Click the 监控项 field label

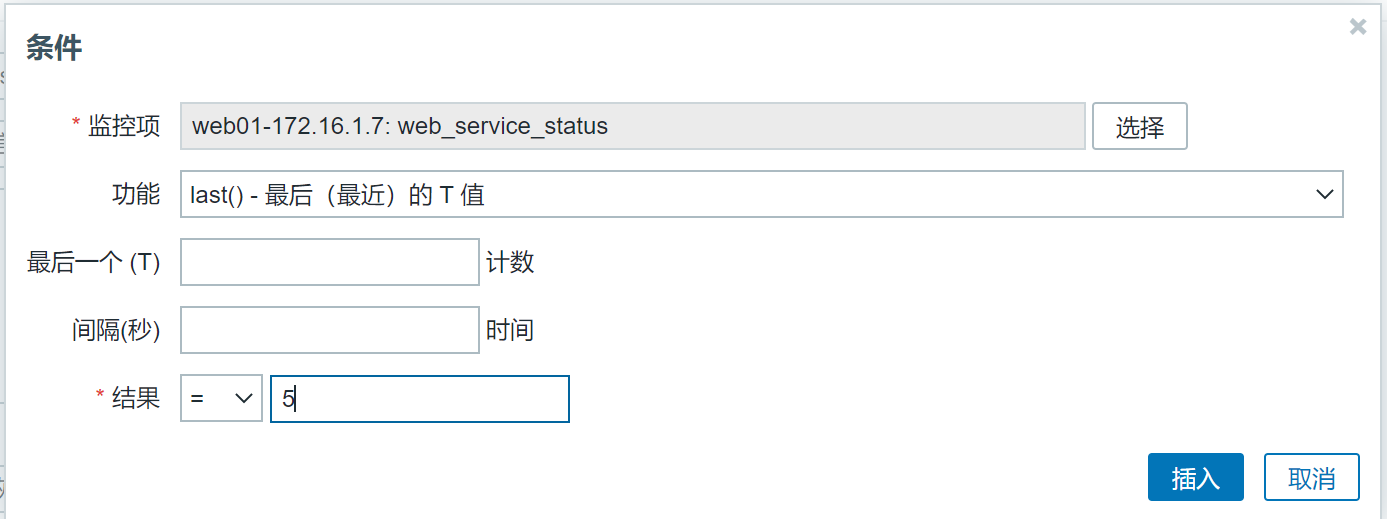(124, 126)
